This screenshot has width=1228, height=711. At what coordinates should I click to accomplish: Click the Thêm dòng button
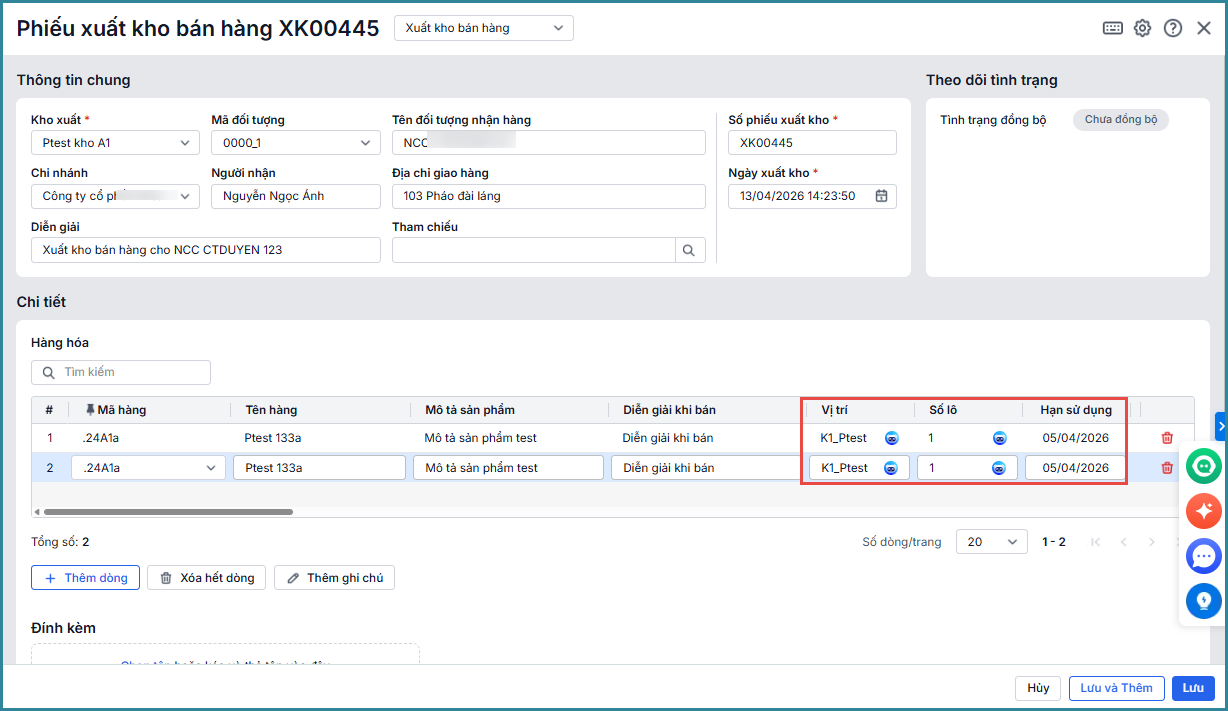[86, 578]
